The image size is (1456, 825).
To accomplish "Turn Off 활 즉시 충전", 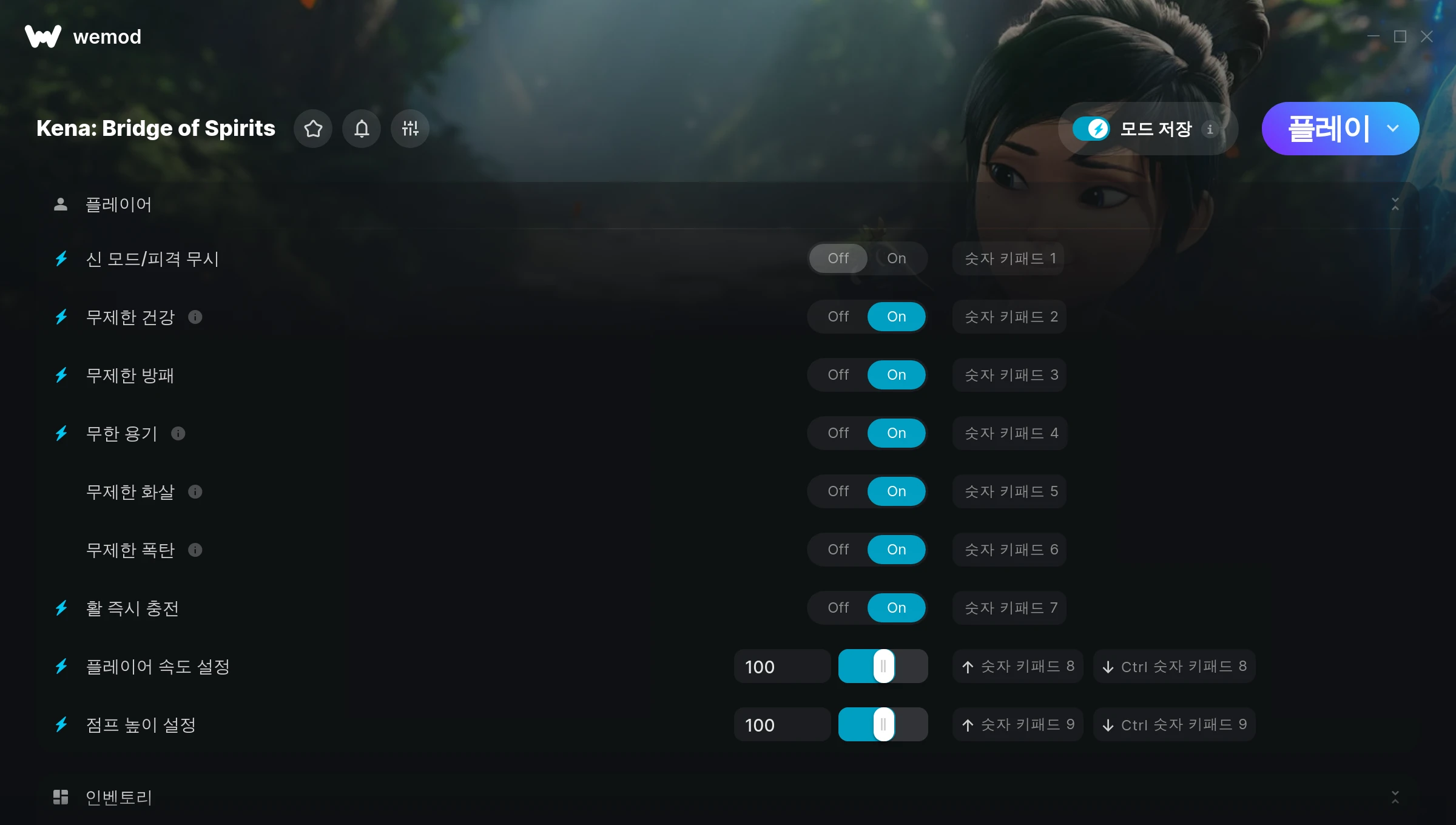I will (838, 608).
